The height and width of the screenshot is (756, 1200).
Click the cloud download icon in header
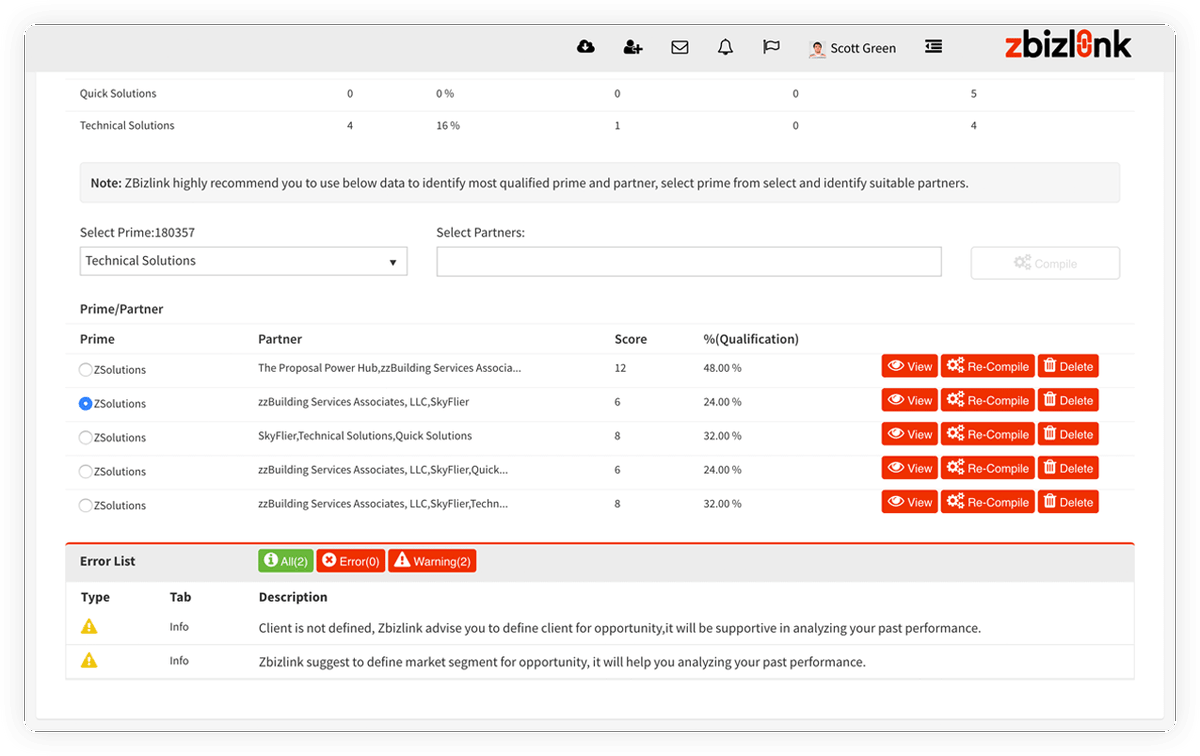click(586, 47)
